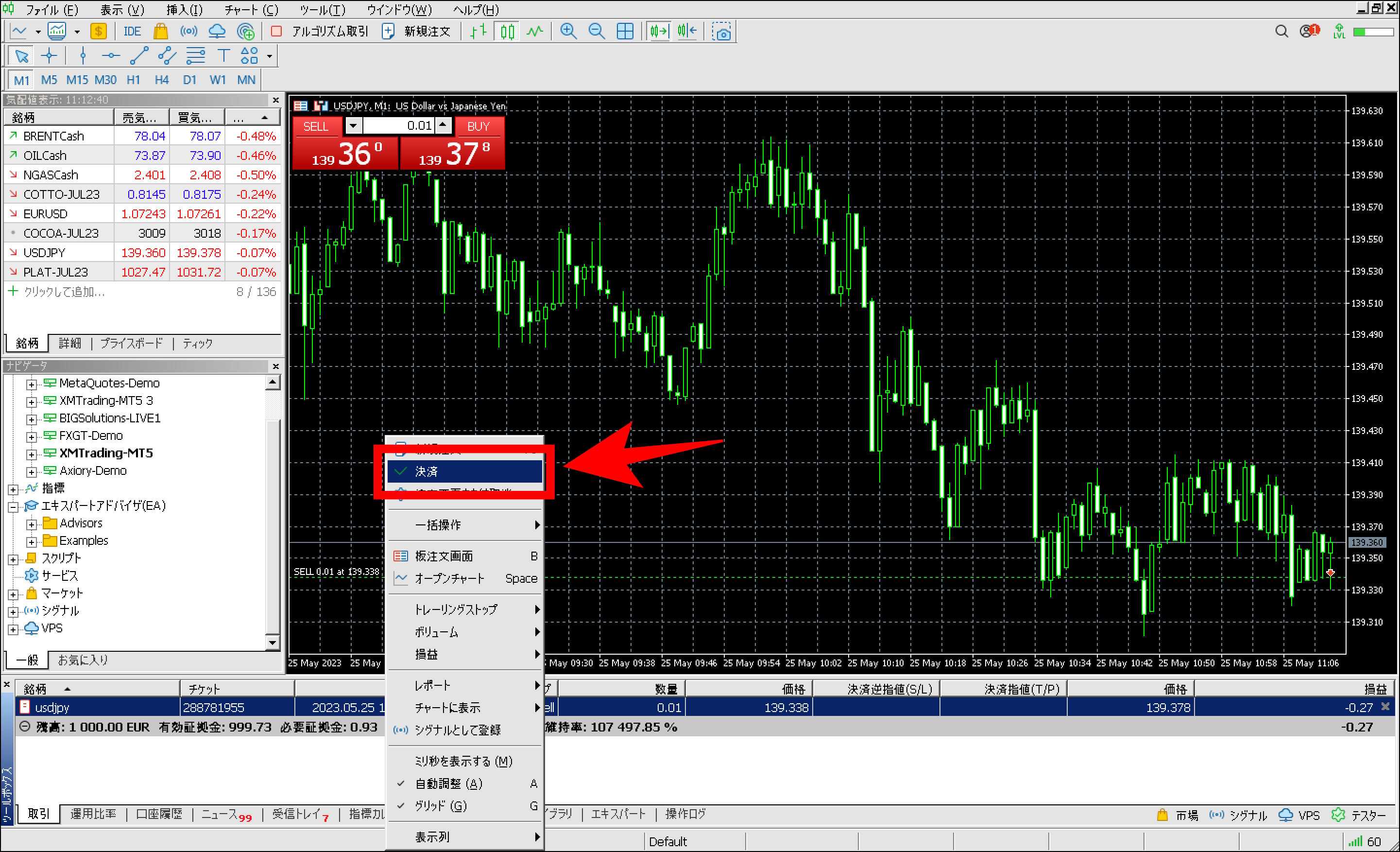The image size is (1400, 852).
Task: Toggle 自動調整 (A) checked menu item
Action: click(x=448, y=784)
